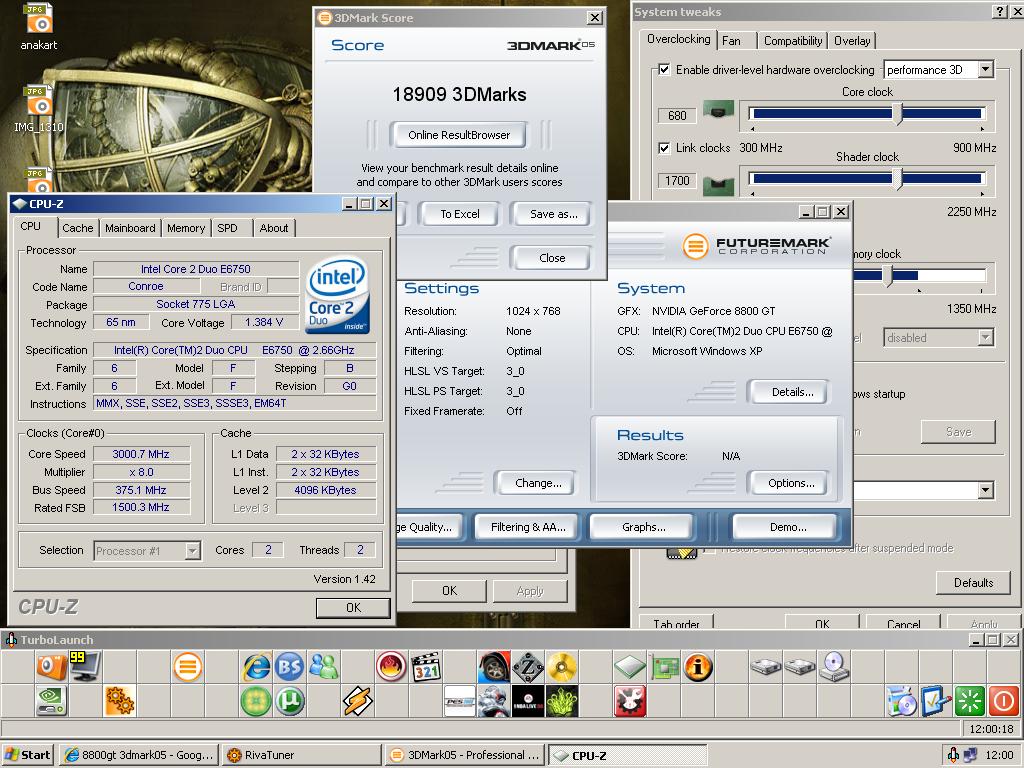Open anakart JPG desktop icon
The height and width of the screenshot is (768, 1024).
pos(39,27)
